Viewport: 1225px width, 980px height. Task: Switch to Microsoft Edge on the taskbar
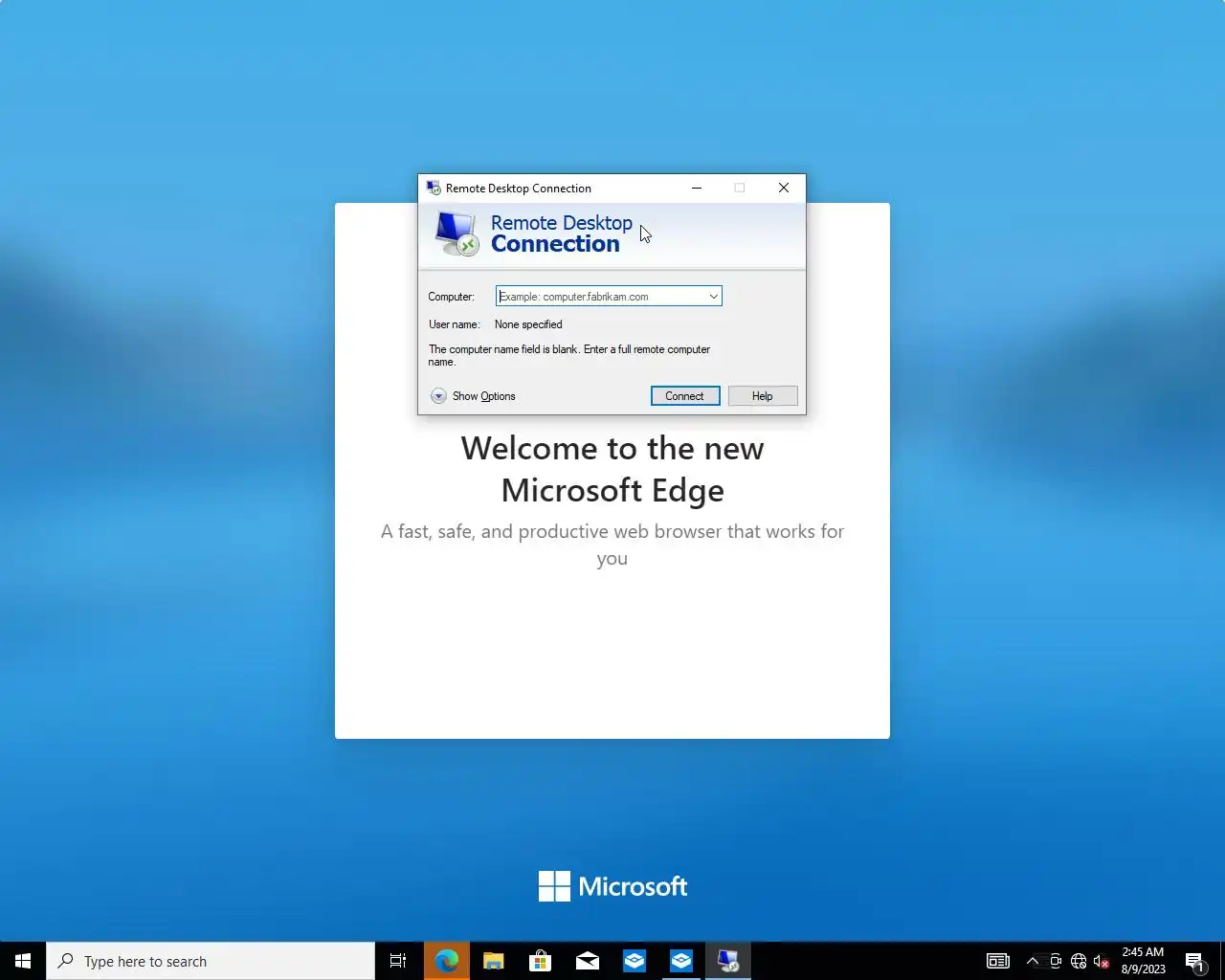tap(447, 961)
